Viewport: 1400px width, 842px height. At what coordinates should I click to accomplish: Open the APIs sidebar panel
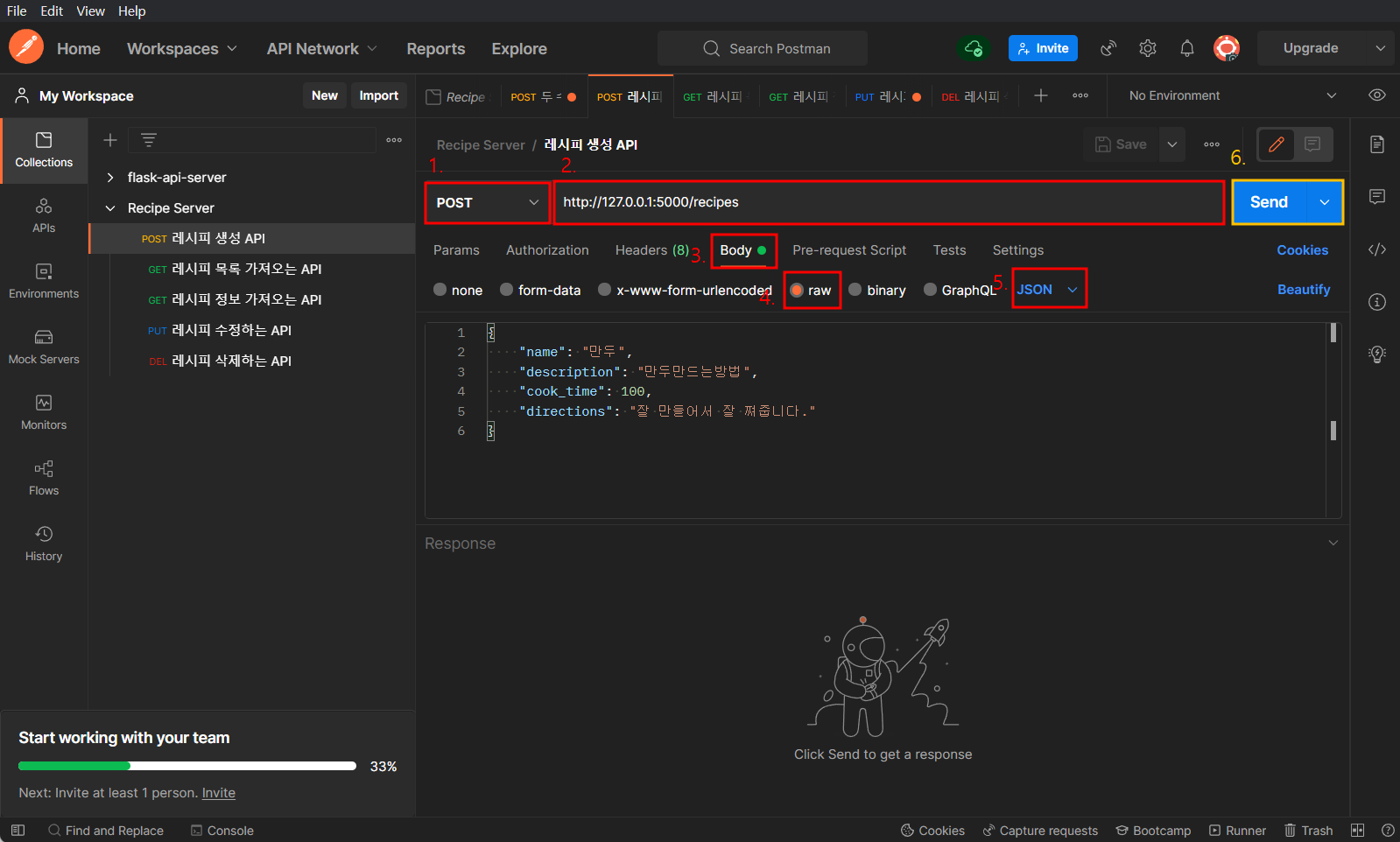[x=44, y=216]
